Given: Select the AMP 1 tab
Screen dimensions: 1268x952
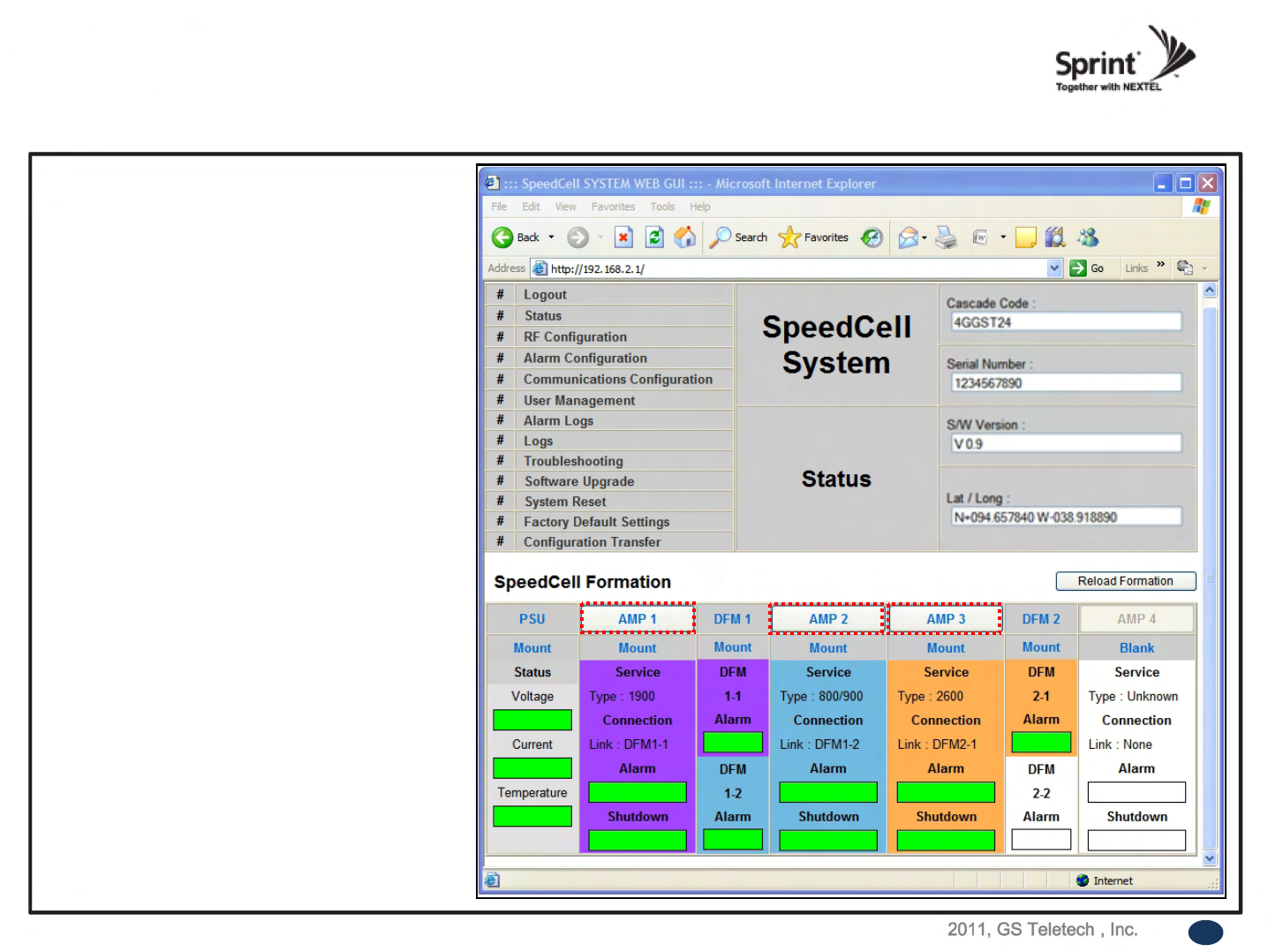Looking at the screenshot, I should pyautogui.click(x=638, y=619).
